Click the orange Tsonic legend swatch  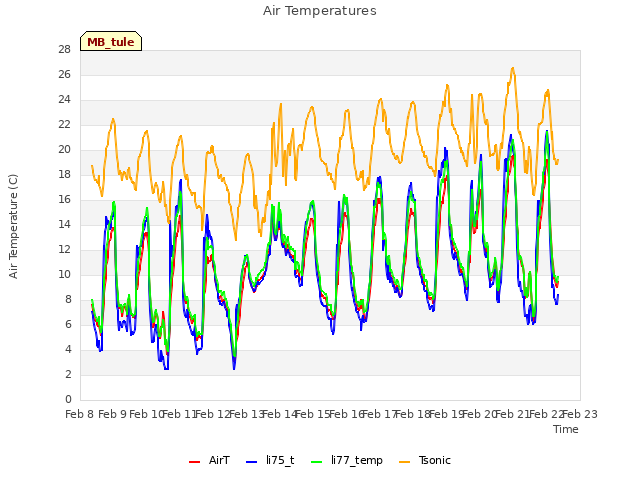click(x=404, y=461)
